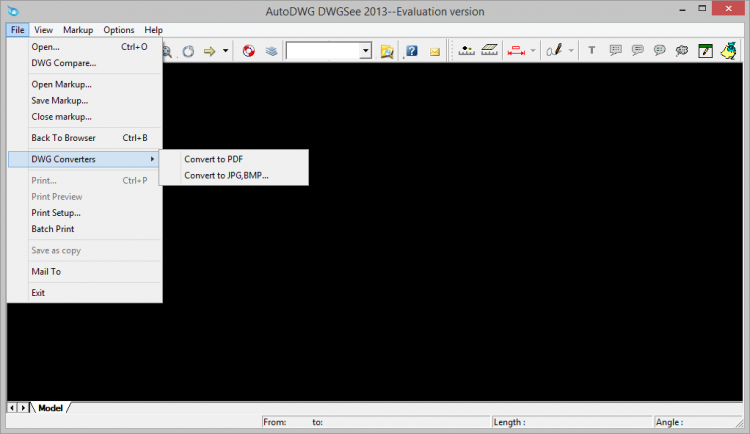The image size is (750, 434).
Task: Open the dropdown next to the yellow arrow
Action: [225, 51]
